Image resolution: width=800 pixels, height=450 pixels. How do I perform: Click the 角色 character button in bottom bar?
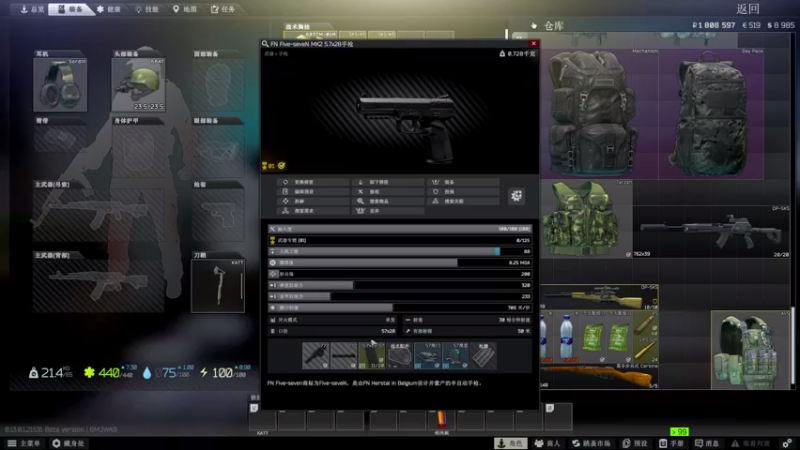coord(511,443)
